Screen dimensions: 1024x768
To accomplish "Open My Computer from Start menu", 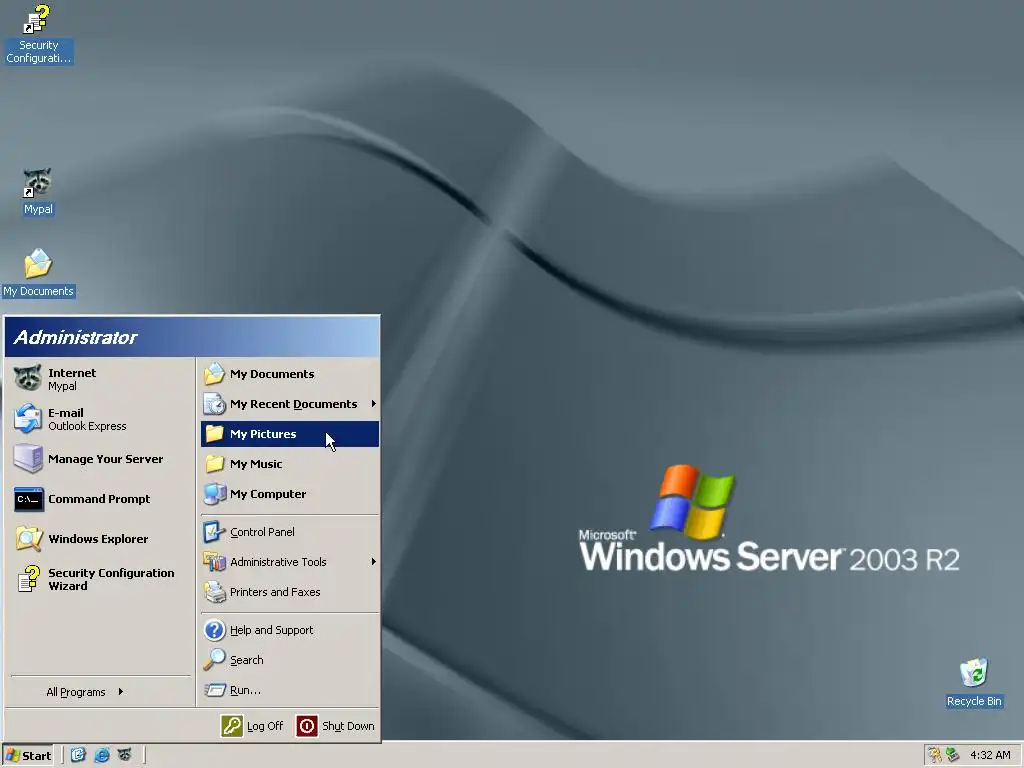I will (290, 494).
